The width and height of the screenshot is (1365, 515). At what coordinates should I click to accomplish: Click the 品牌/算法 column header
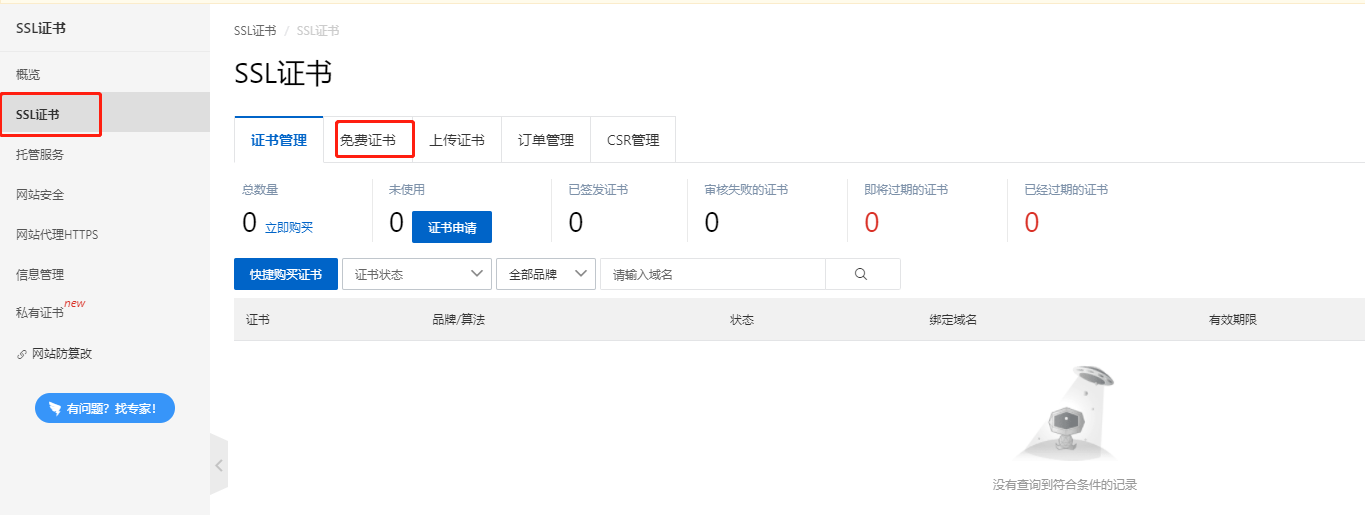[x=458, y=320]
